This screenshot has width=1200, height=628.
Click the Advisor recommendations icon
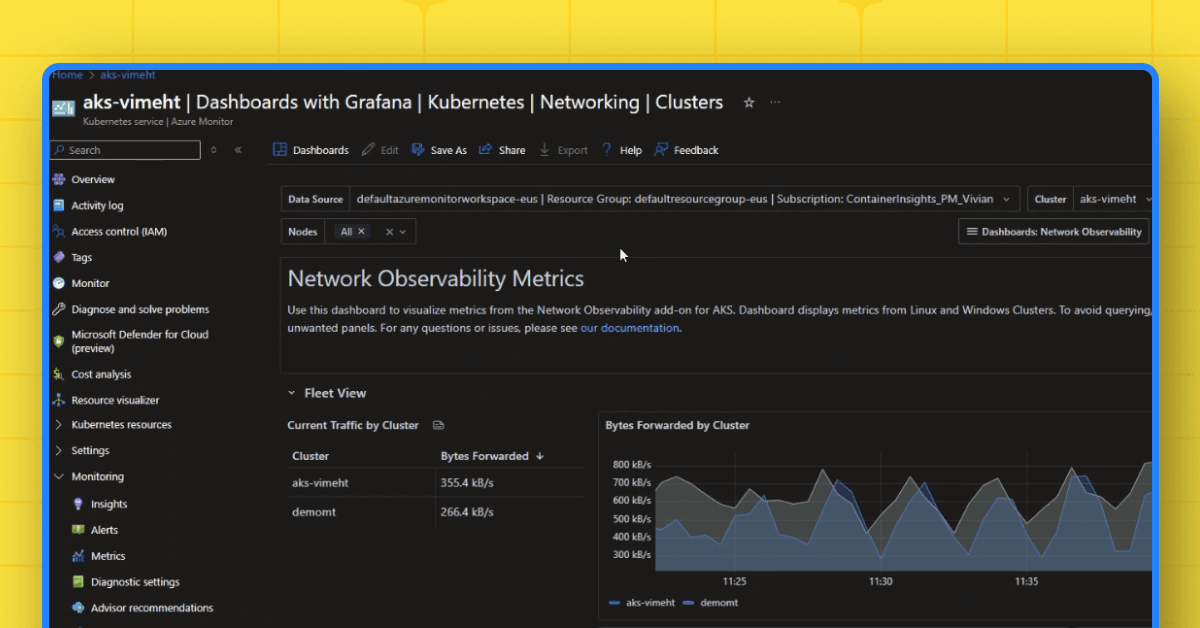tap(79, 608)
